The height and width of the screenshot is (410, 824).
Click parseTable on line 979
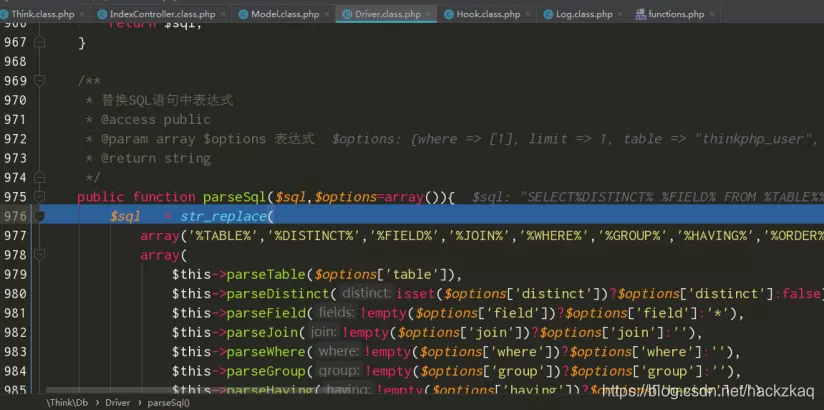point(266,274)
